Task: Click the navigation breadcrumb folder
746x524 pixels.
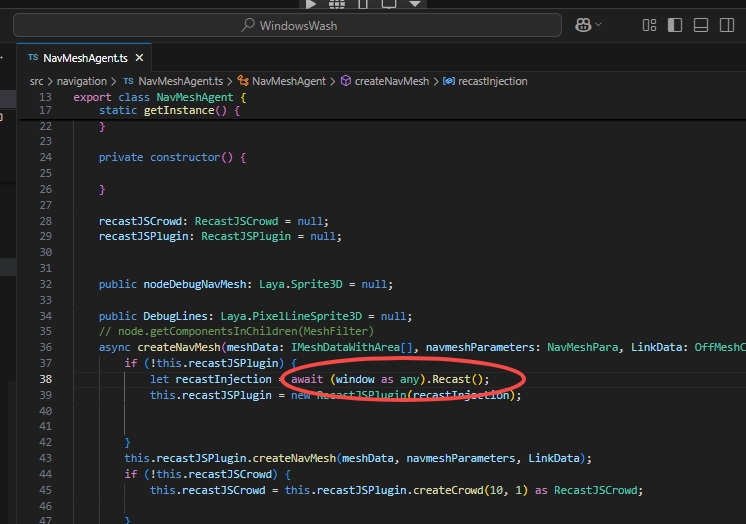Action: (81, 81)
